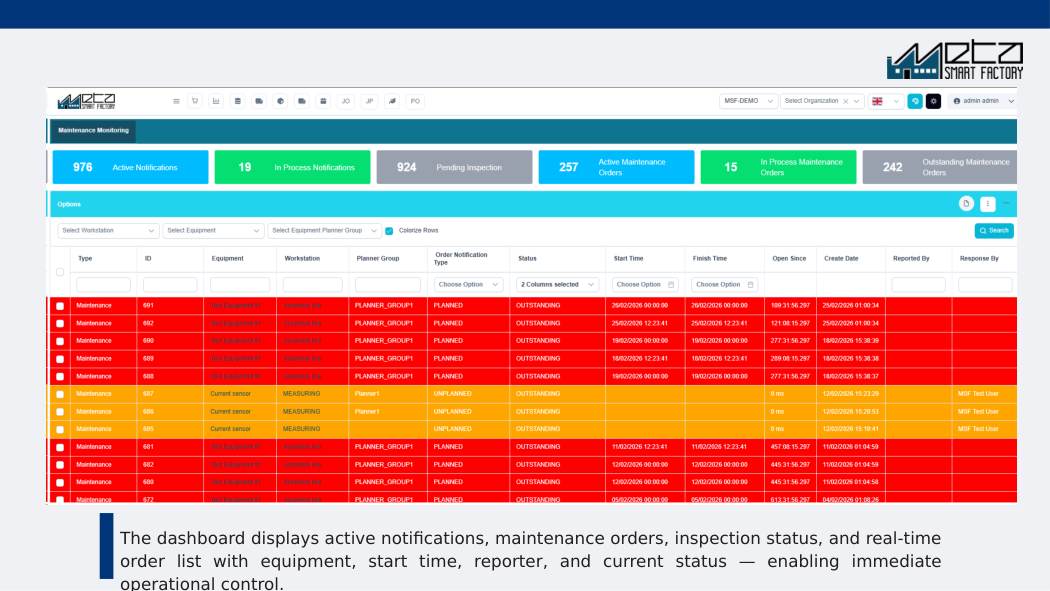This screenshot has width=1050, height=591.
Task: Click the black settings gear button
Action: (933, 101)
